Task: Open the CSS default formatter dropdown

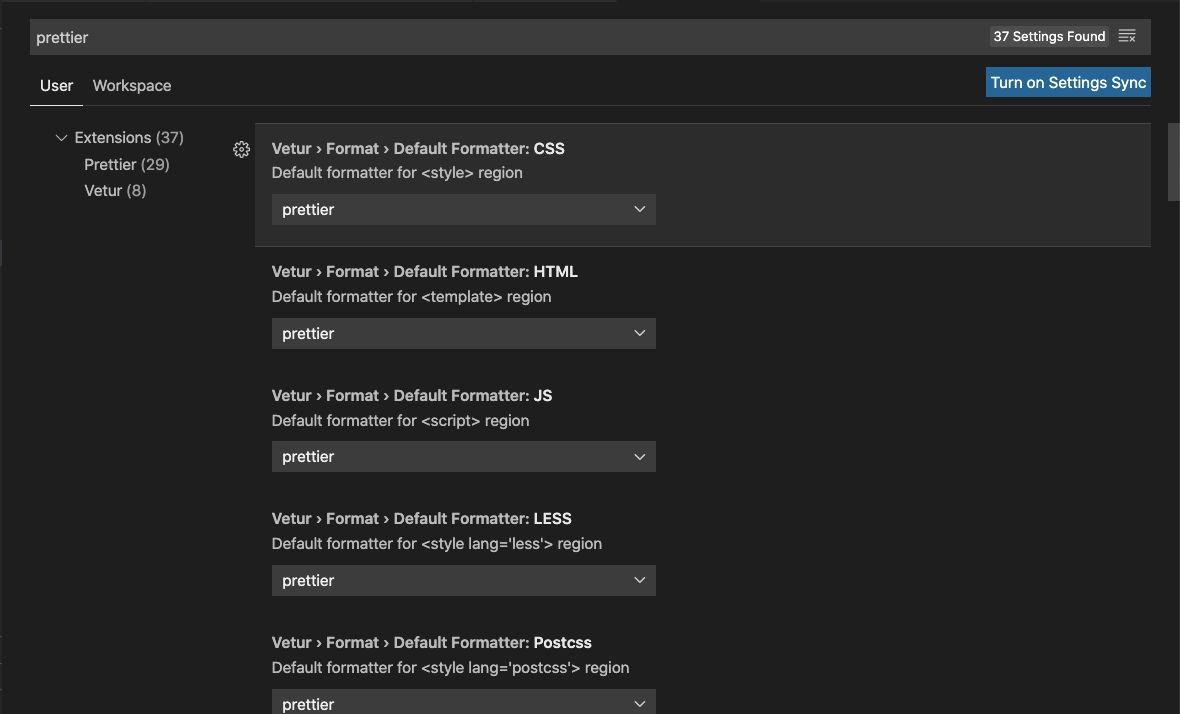Action: click(x=464, y=210)
